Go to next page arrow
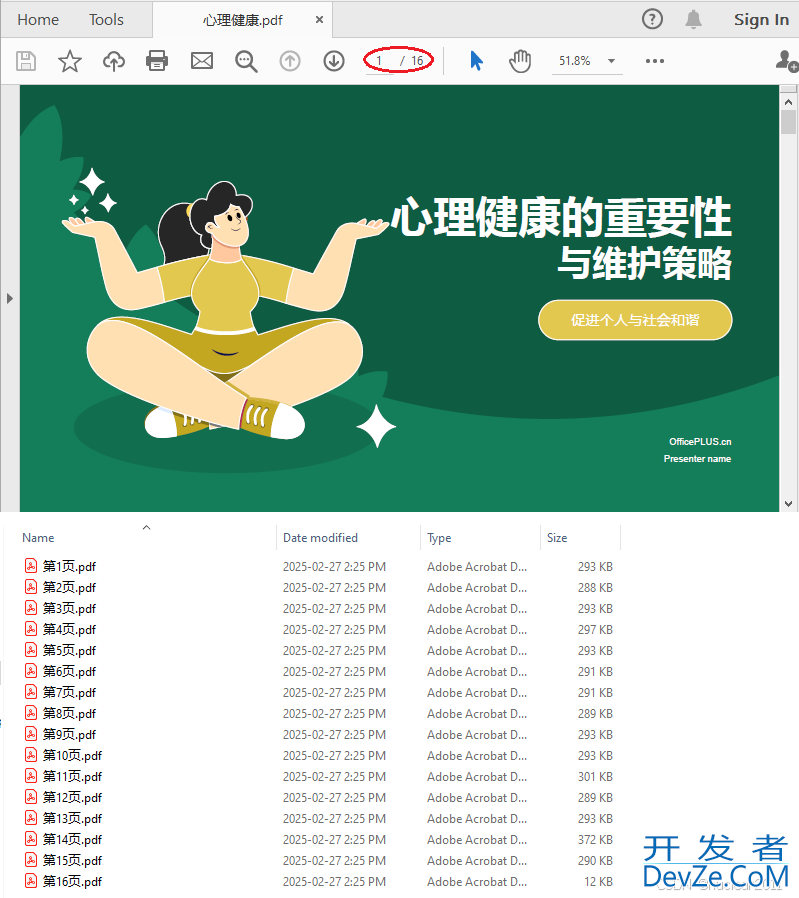Screen dimensions: 799x898 tap(334, 61)
